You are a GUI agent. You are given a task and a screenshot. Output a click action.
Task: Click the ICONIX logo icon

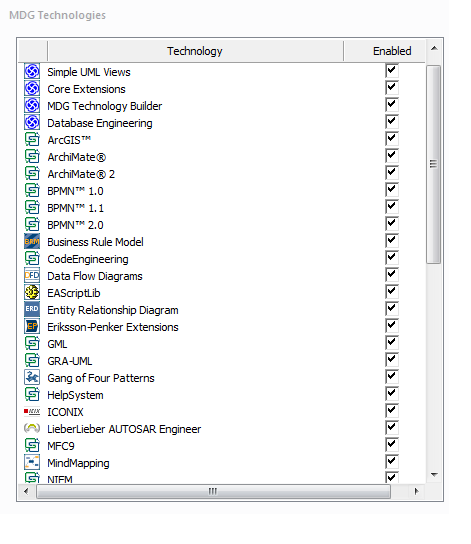tap(32, 411)
